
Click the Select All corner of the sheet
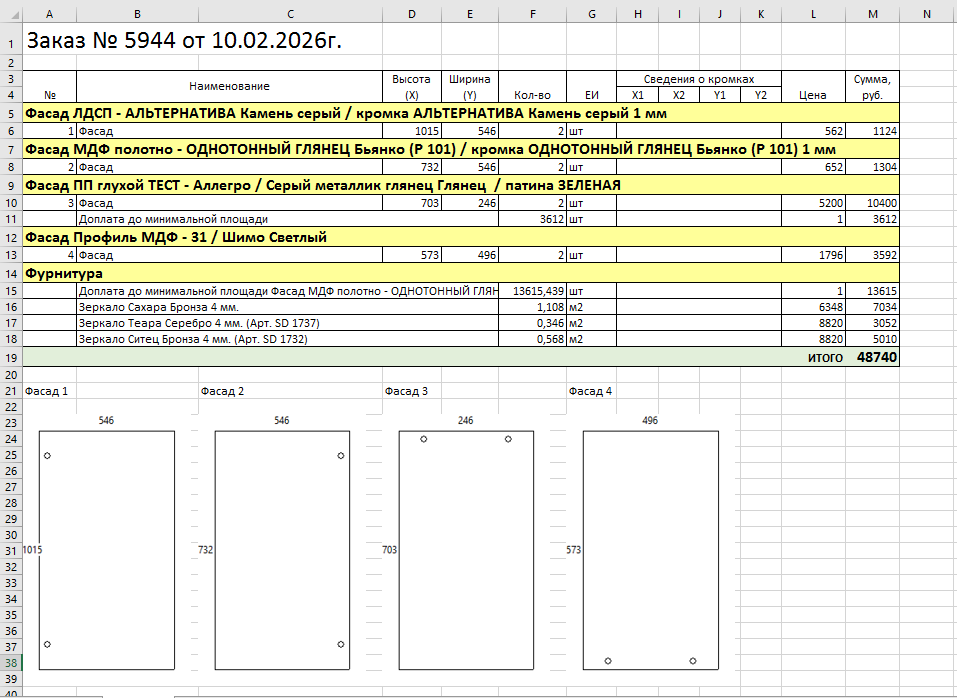coord(10,13)
